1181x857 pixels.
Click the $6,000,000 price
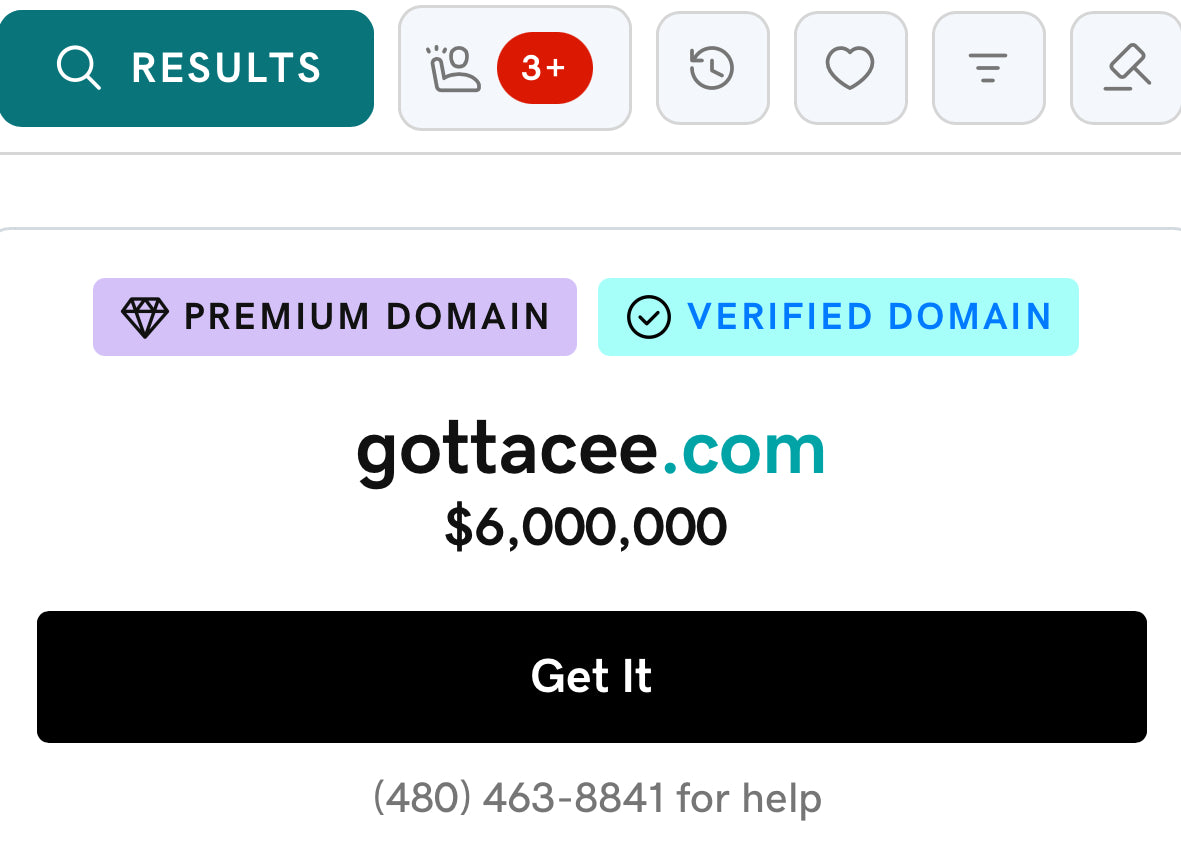(586, 527)
